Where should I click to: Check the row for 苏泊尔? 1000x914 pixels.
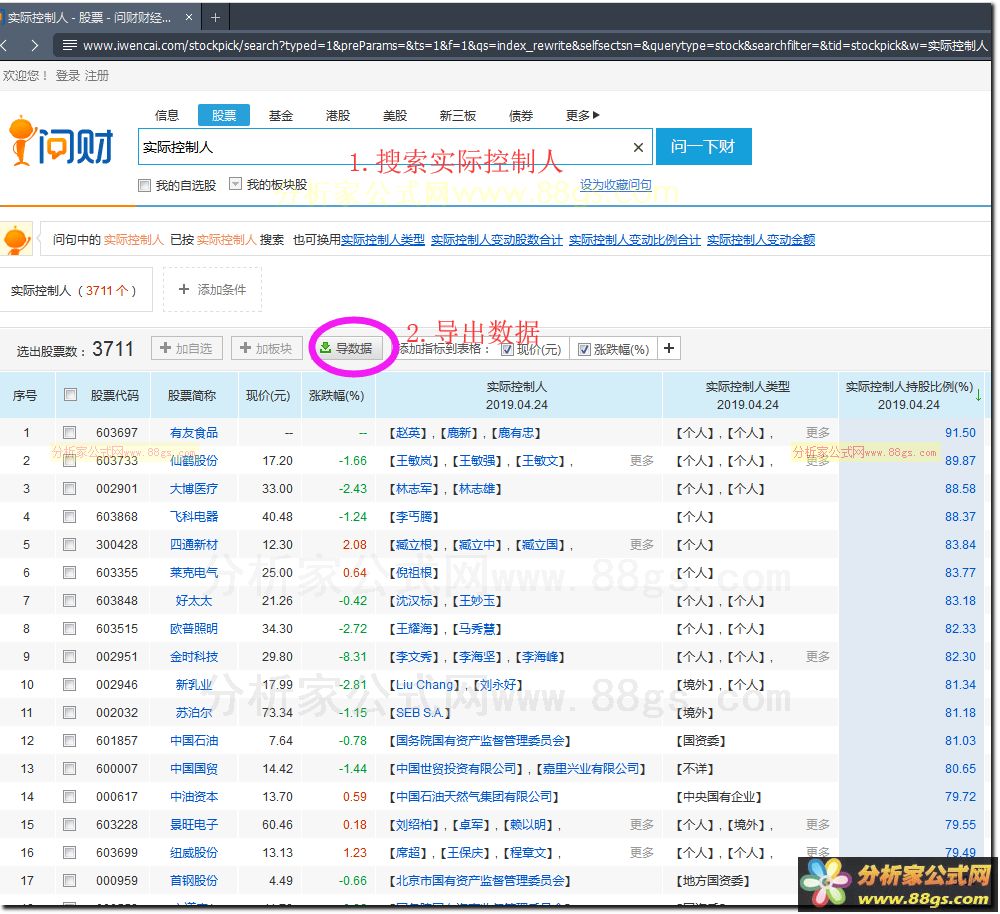(70, 712)
